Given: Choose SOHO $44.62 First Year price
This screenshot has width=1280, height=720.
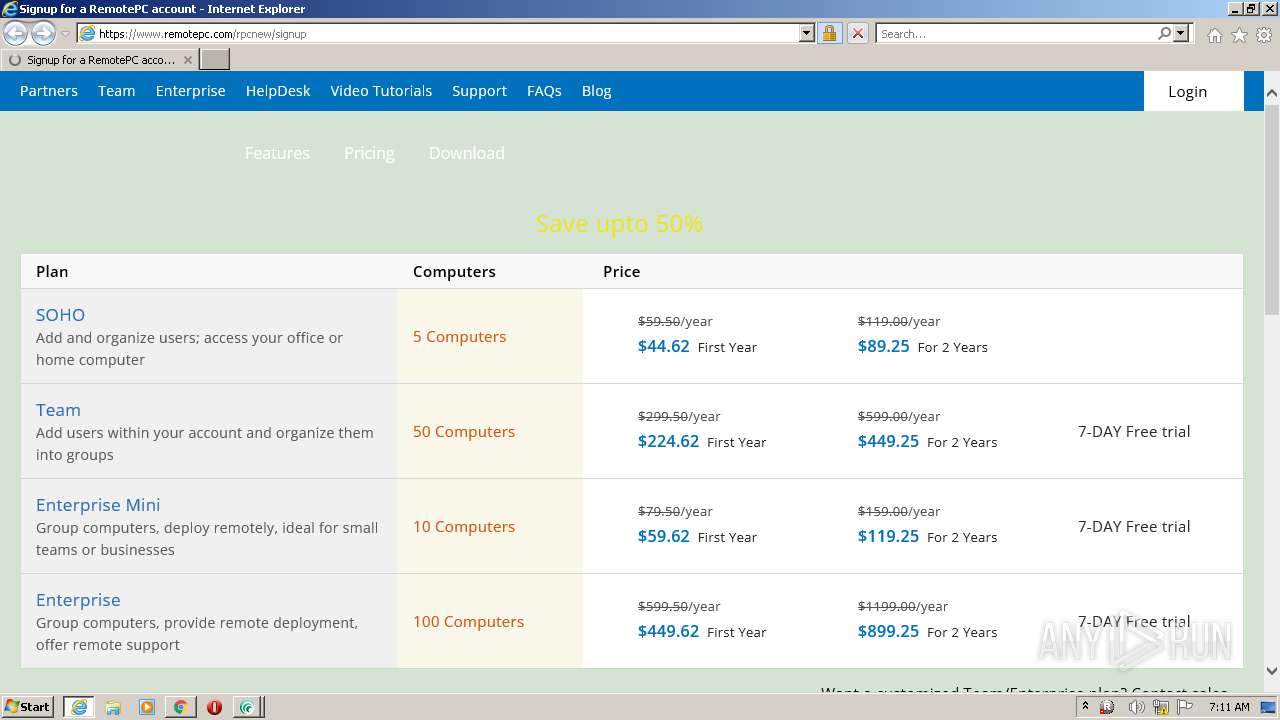Looking at the screenshot, I should 697,347.
